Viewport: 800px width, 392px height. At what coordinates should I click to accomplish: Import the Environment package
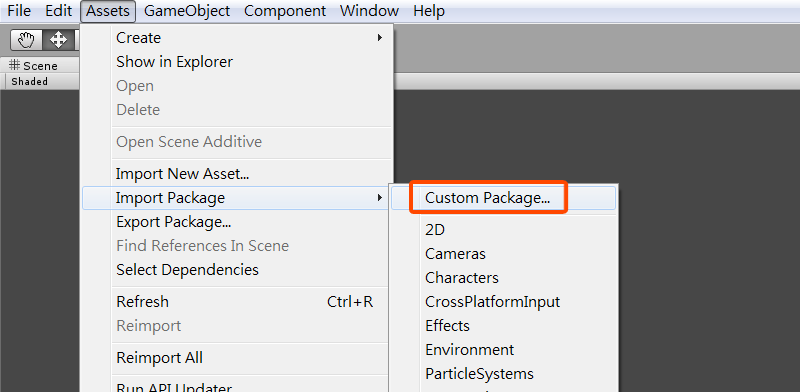click(504, 350)
